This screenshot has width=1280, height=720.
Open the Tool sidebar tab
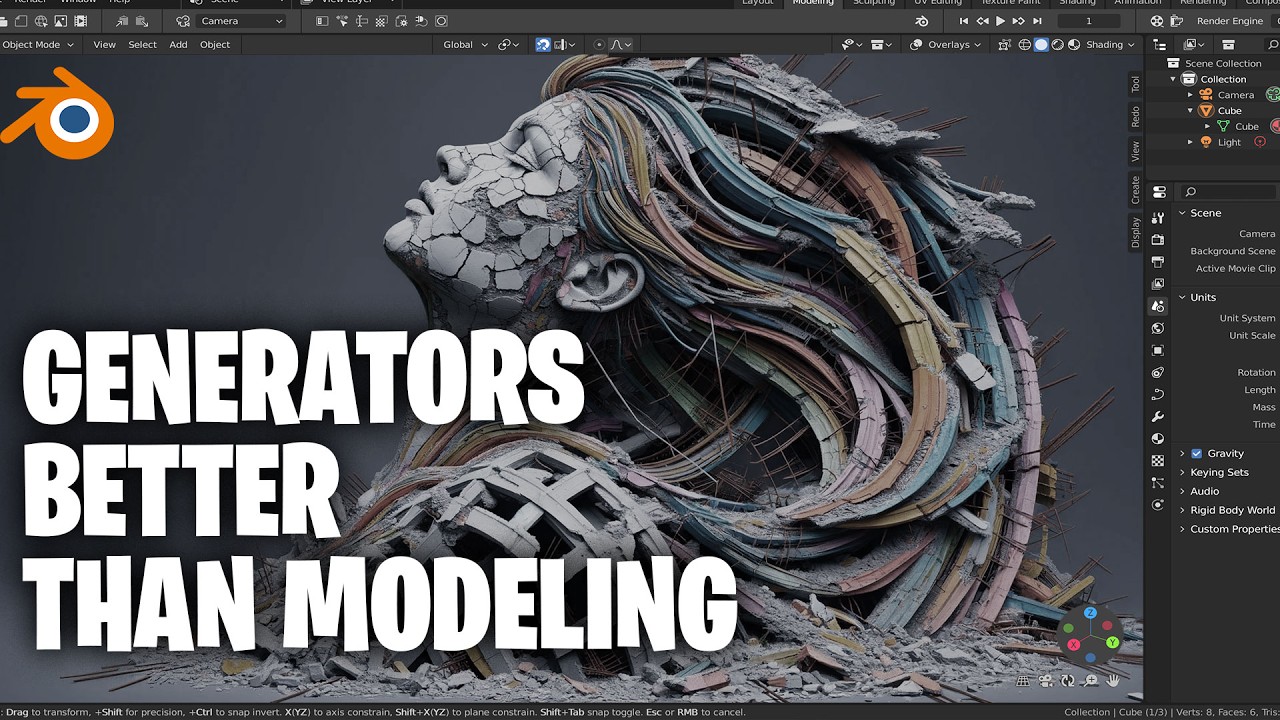click(1135, 85)
